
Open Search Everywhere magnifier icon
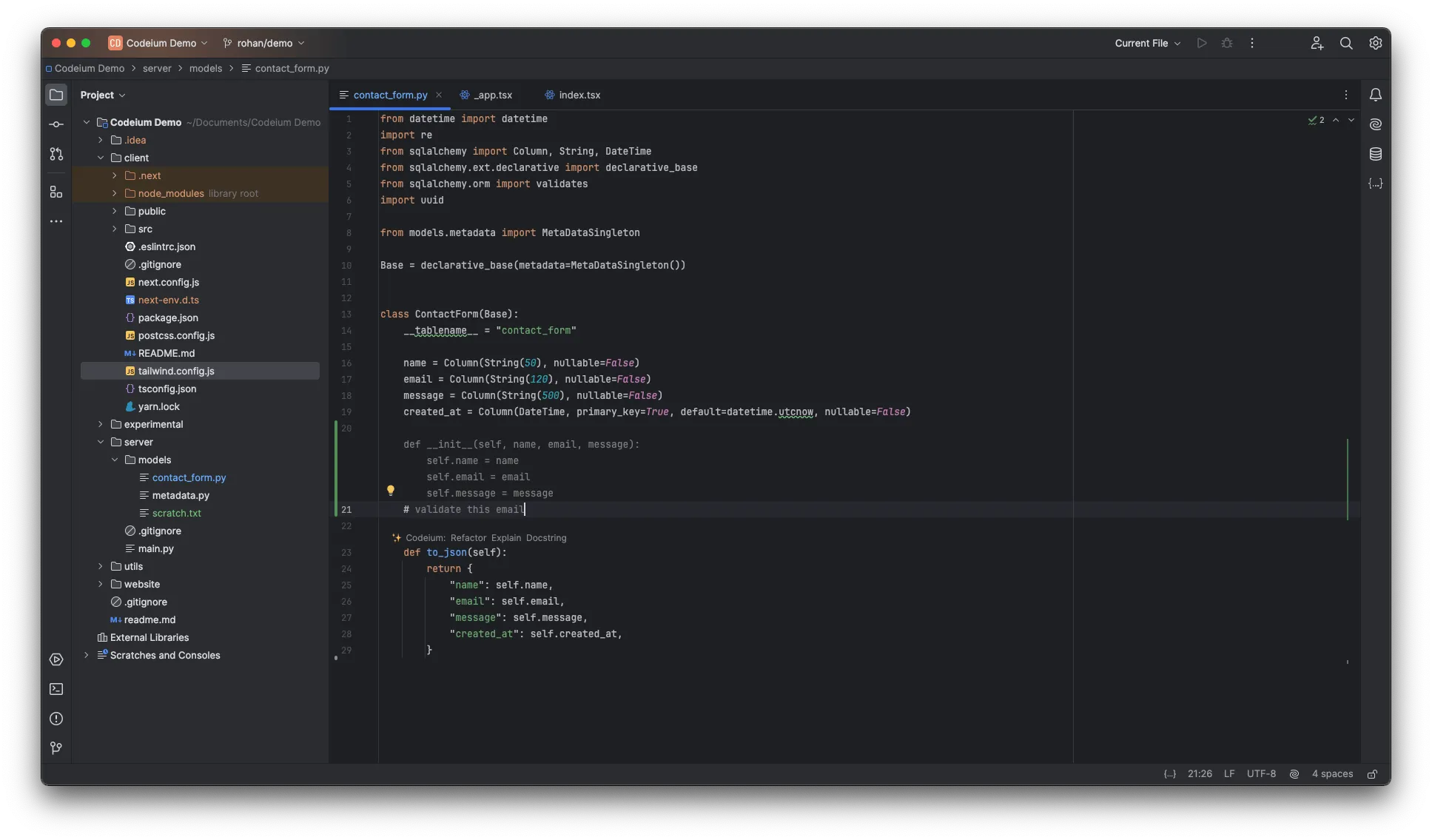(1346, 43)
